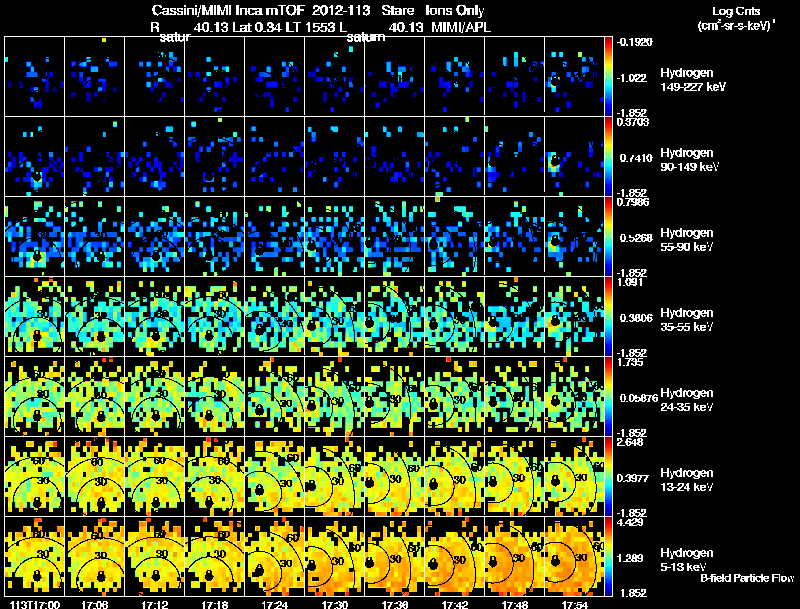Open the 90-149 keV image panel at 17:54
Viewport: 800px width, 609px height.
(x=574, y=156)
